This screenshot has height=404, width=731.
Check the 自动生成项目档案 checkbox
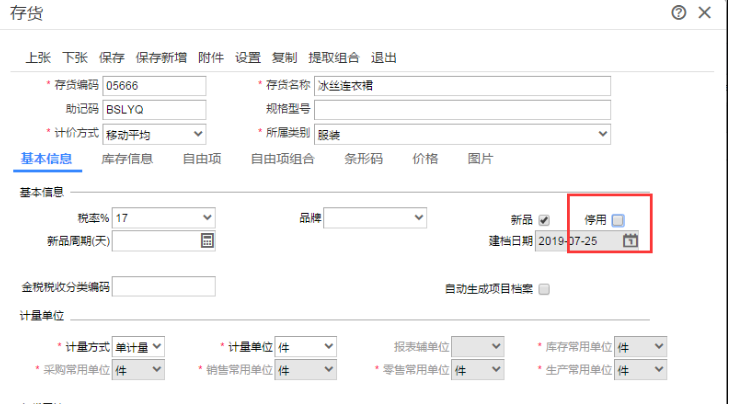pos(544,289)
